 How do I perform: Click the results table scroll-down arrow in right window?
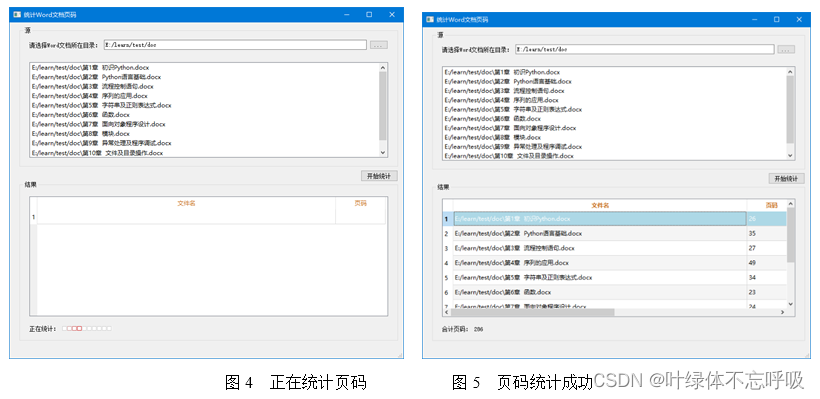coord(791,304)
